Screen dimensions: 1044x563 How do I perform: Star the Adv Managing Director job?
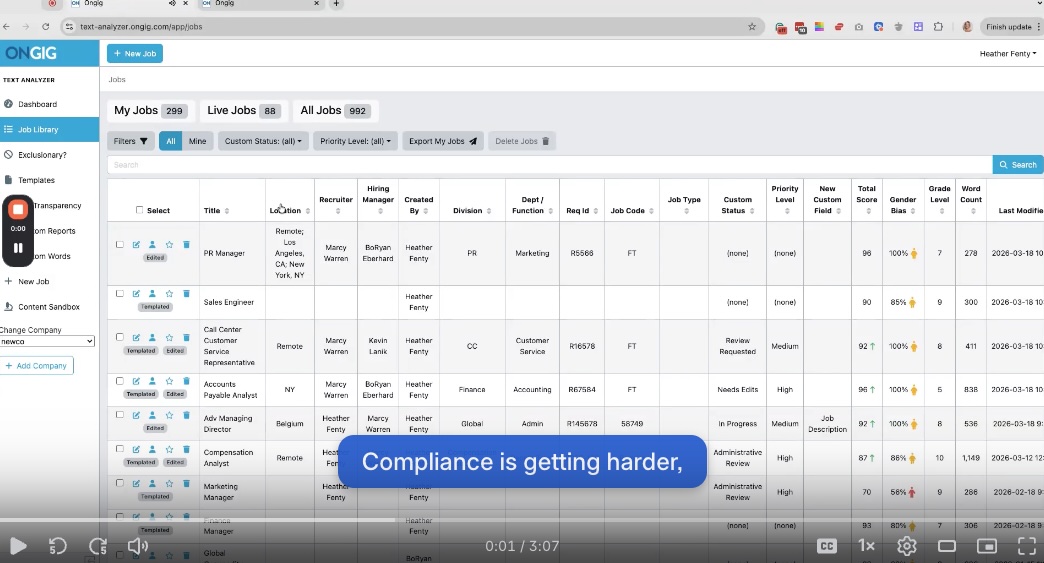169,415
